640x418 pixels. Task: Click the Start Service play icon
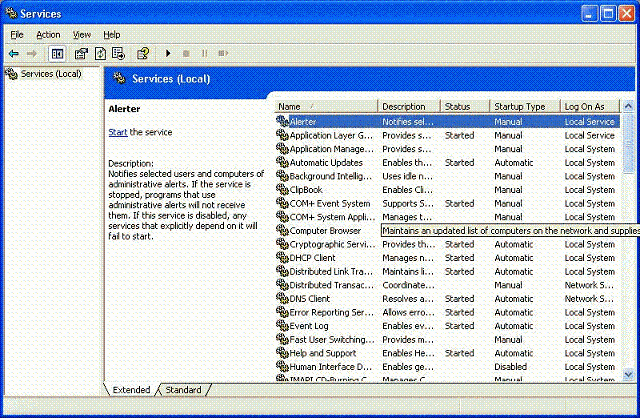click(x=168, y=53)
